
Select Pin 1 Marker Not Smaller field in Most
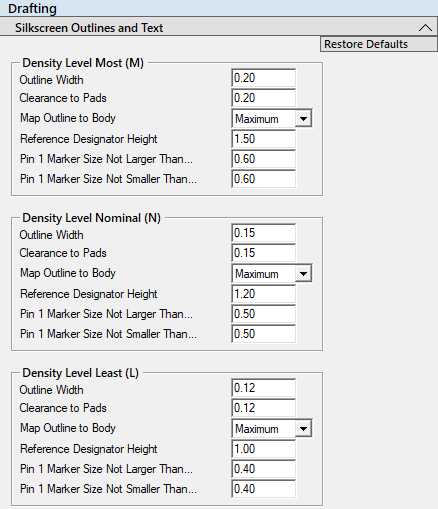coord(263,179)
